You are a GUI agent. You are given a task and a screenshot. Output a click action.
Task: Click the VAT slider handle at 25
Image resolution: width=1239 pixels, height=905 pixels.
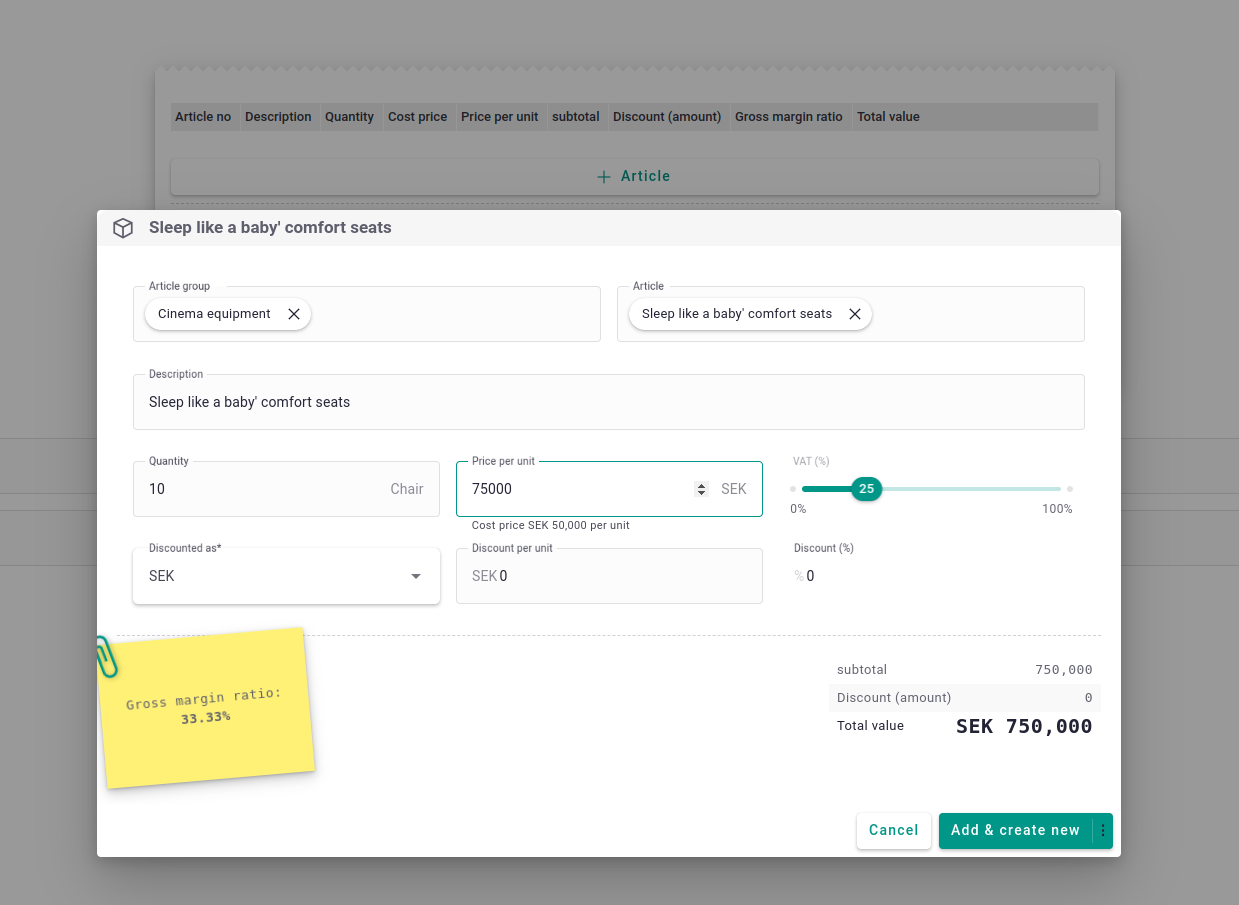point(866,489)
